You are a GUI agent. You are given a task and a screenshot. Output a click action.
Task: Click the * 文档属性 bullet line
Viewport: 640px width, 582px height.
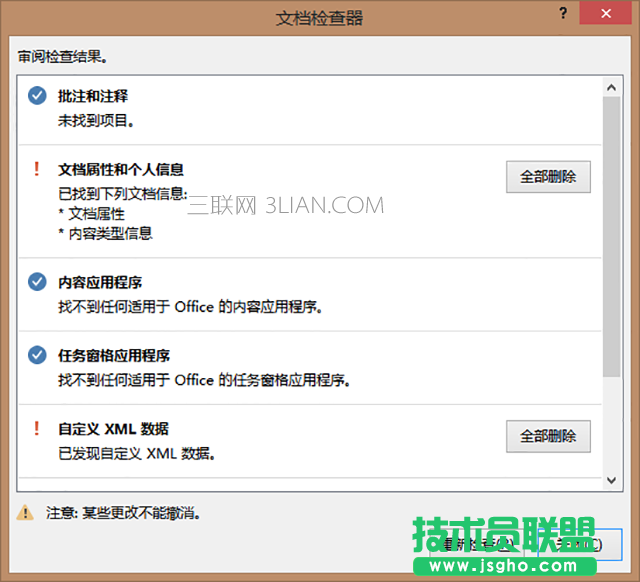tap(91, 213)
